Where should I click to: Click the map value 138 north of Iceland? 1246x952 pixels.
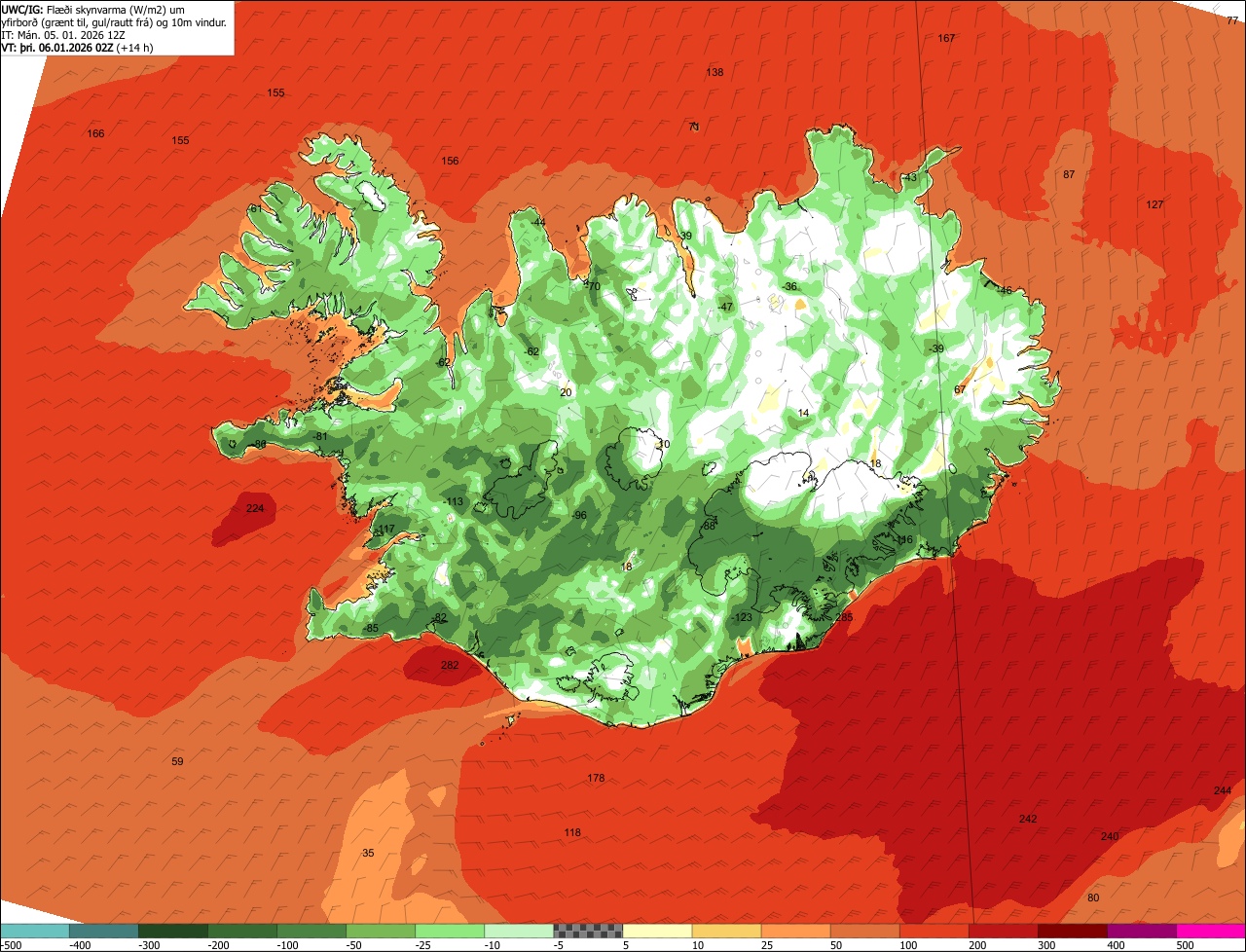point(715,72)
